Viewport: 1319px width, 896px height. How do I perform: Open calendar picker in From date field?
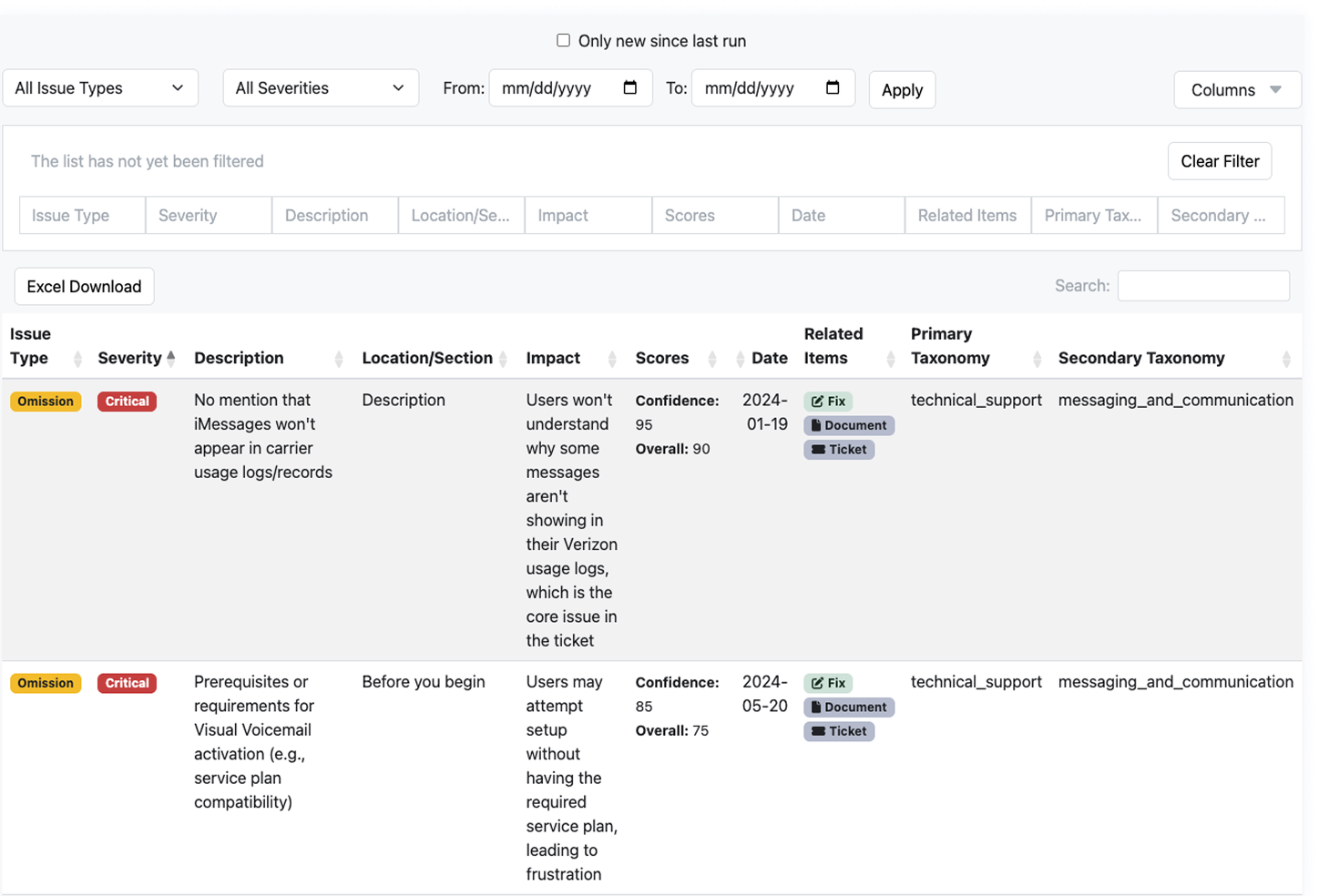click(x=629, y=88)
